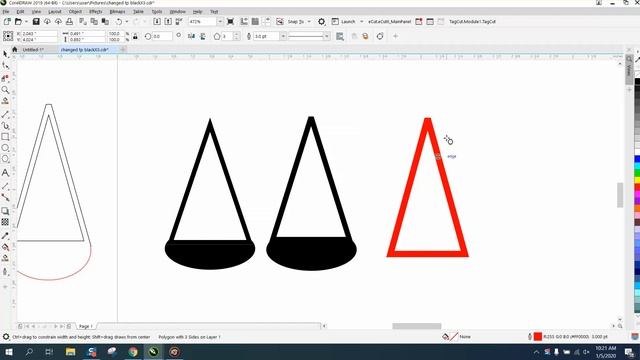Click the polygon sides number field
640x360 pixels.
coord(227,36)
